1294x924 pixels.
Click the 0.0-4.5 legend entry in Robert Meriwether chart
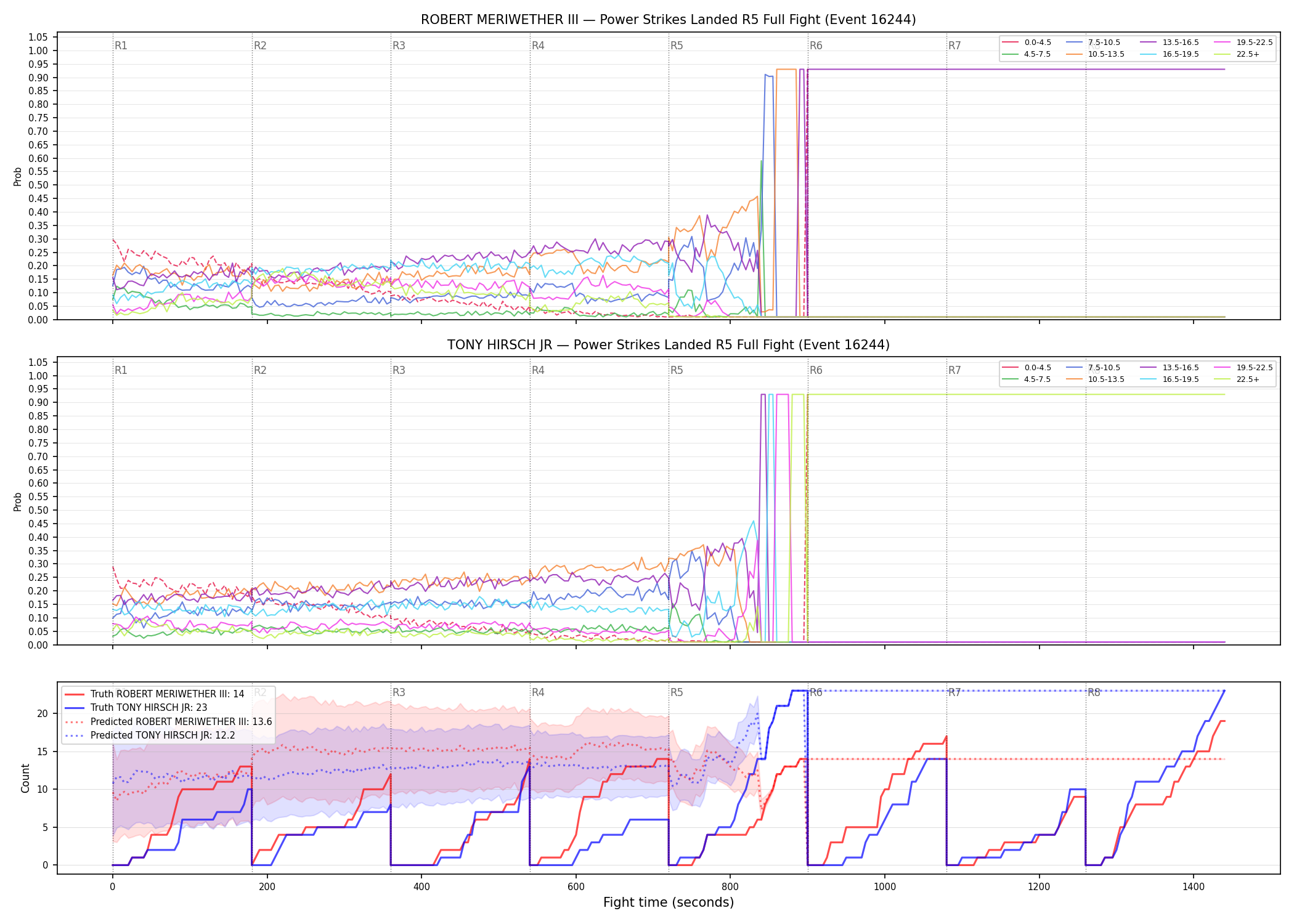1027,43
